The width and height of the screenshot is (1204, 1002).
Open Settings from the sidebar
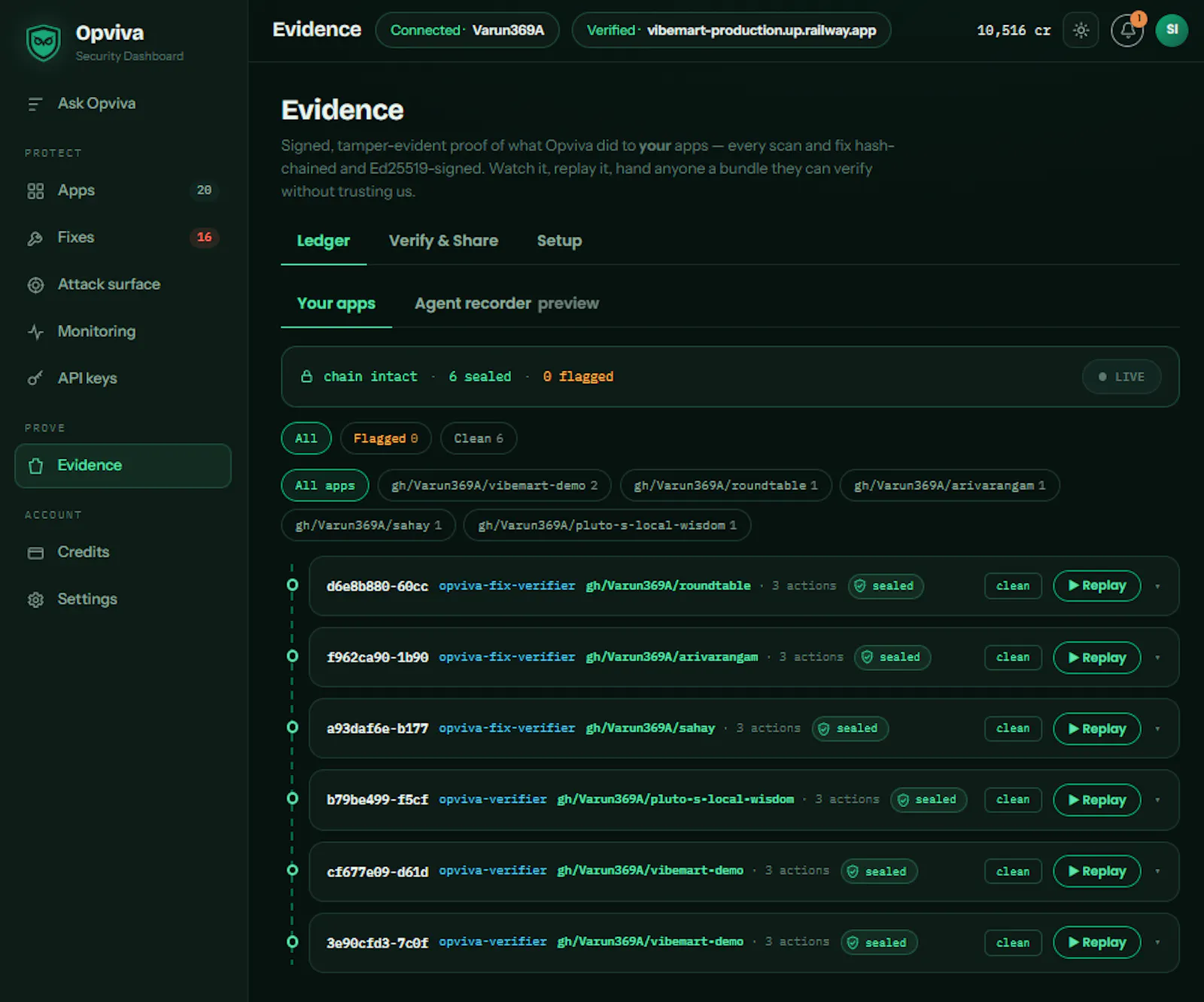point(122,600)
